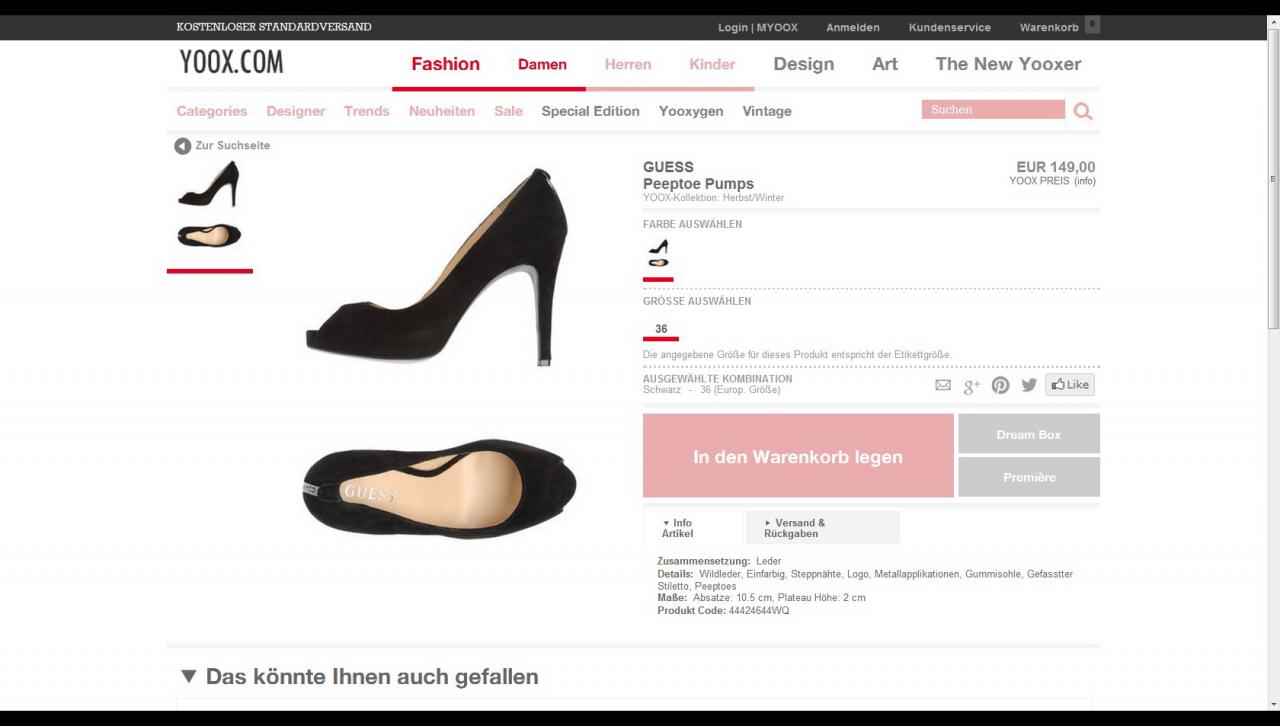This screenshot has width=1280, height=726.
Task: Open the Design main menu
Action: (x=804, y=64)
